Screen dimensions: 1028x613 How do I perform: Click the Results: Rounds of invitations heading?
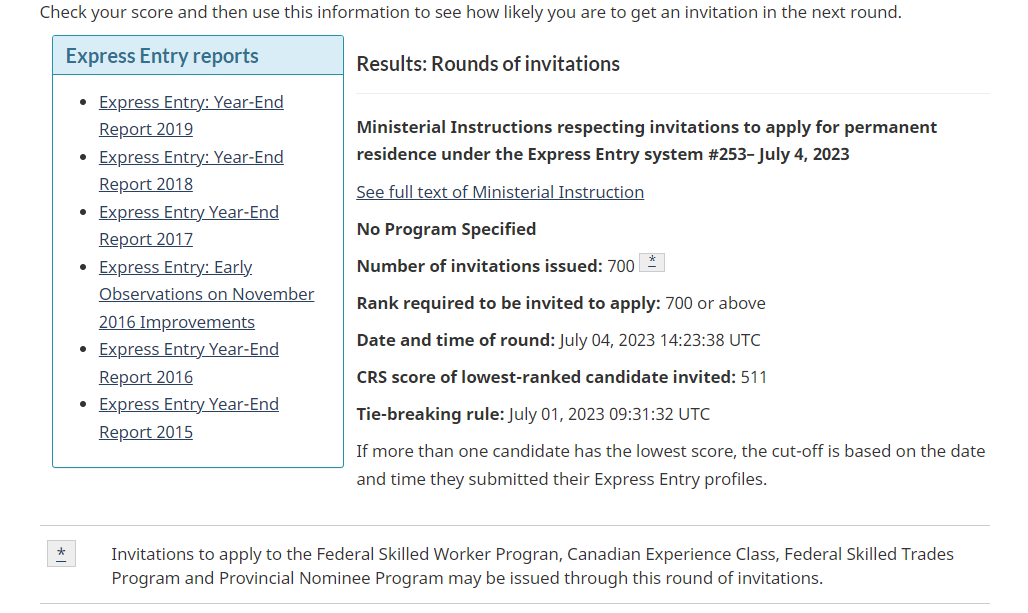(x=488, y=64)
